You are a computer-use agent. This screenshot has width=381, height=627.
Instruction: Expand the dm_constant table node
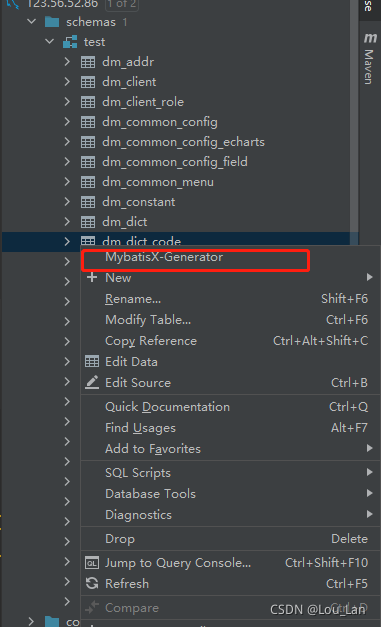[x=67, y=202]
